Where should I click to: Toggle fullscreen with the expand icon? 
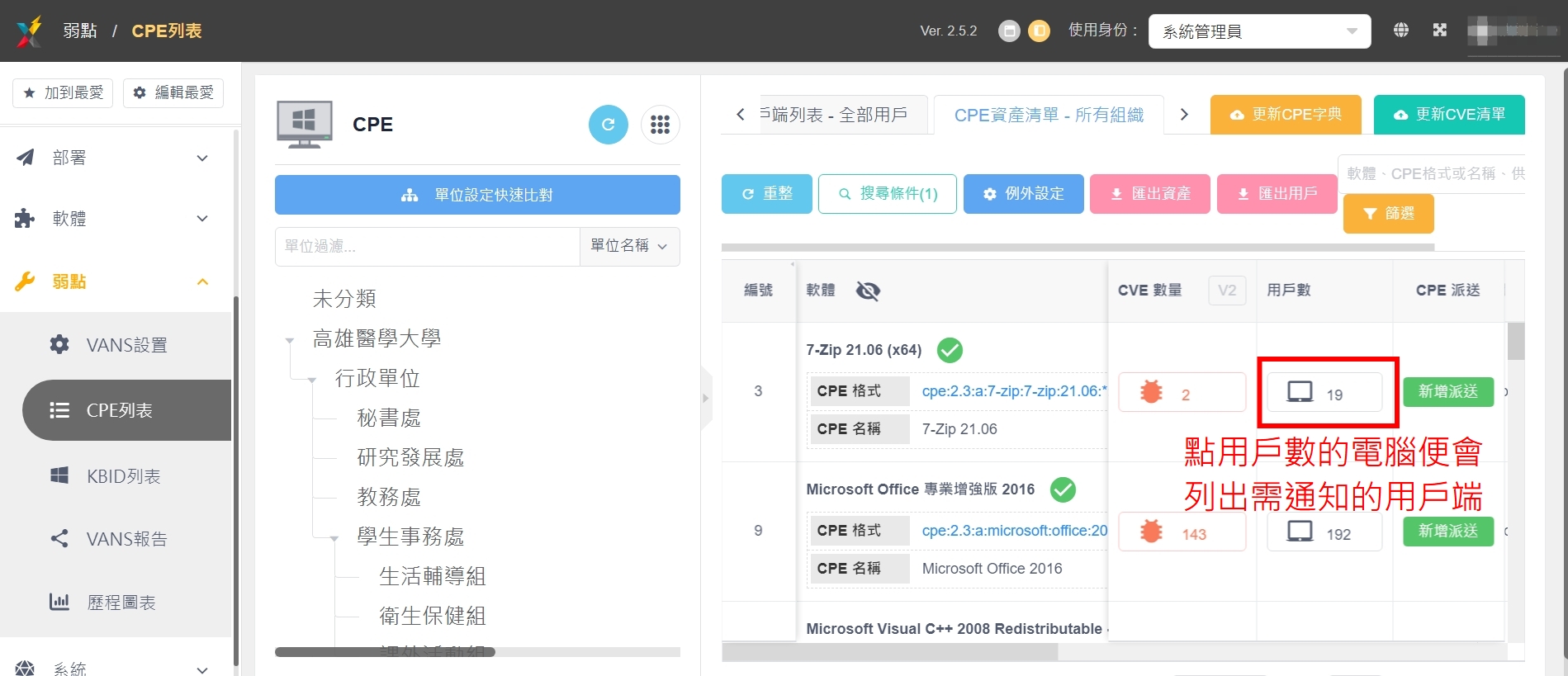click(1440, 31)
